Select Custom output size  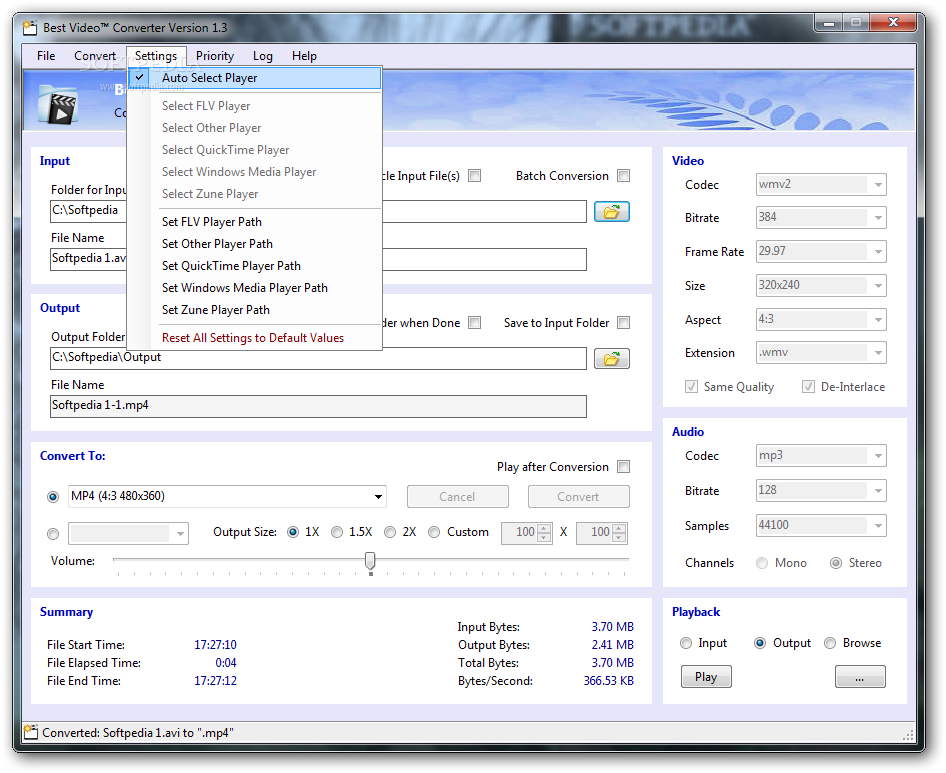[x=434, y=532]
